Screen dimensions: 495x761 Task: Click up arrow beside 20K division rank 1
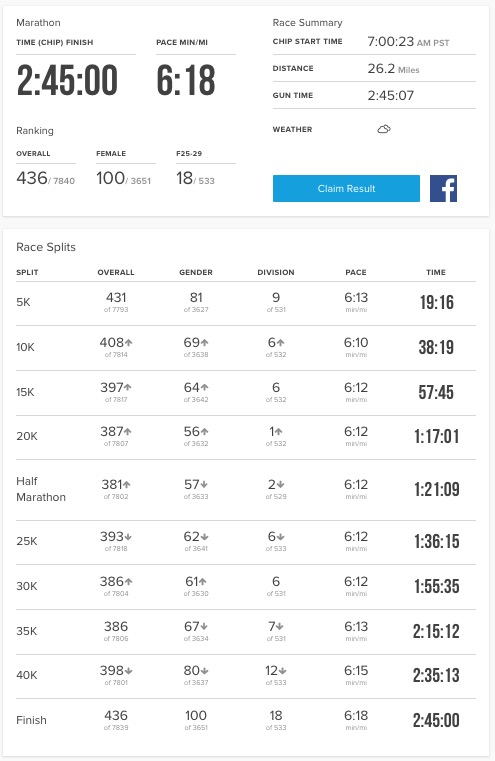[279, 431]
